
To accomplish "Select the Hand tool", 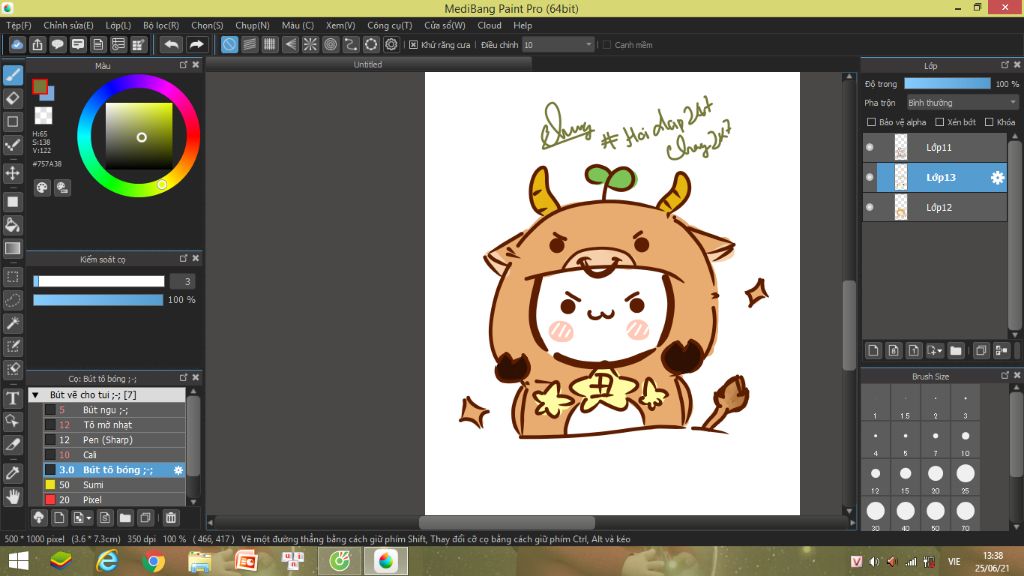I will 12,497.
